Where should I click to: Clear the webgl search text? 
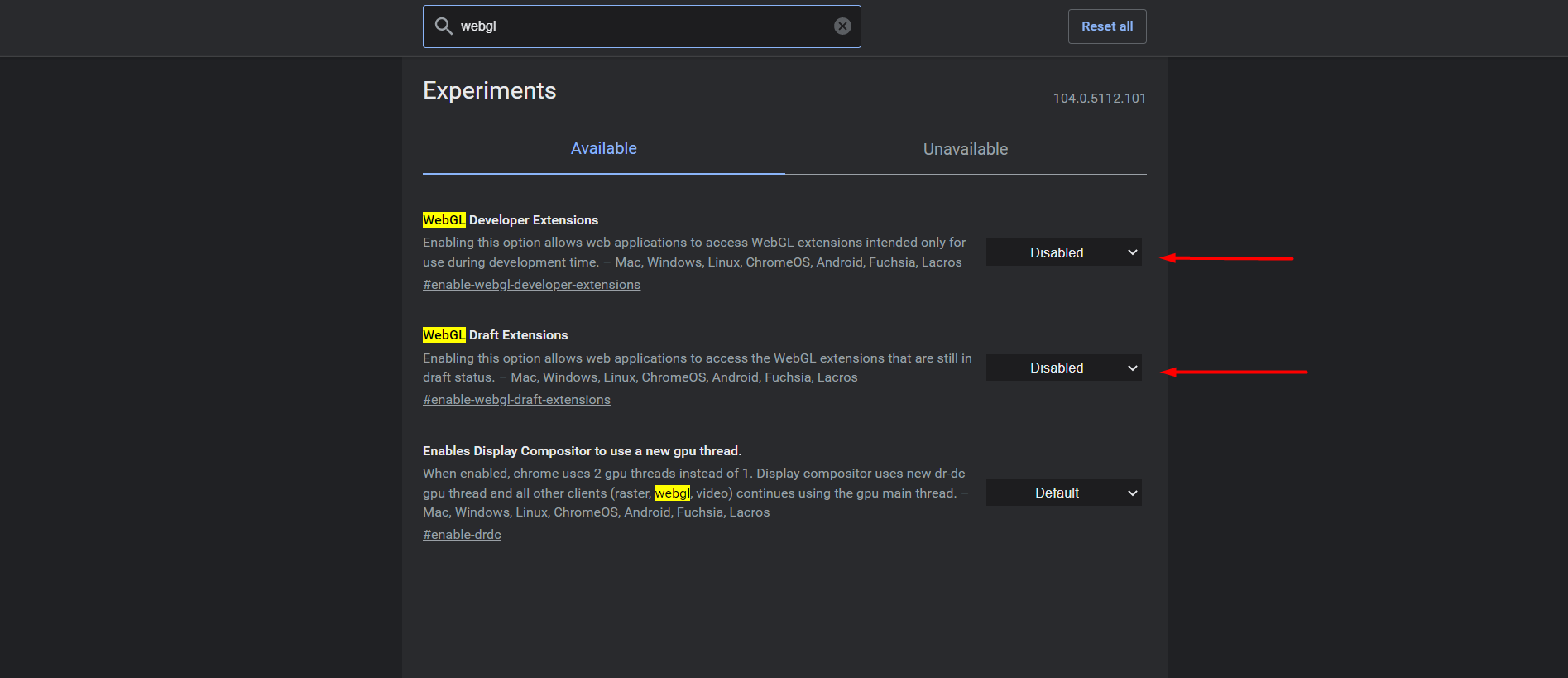pos(842,26)
